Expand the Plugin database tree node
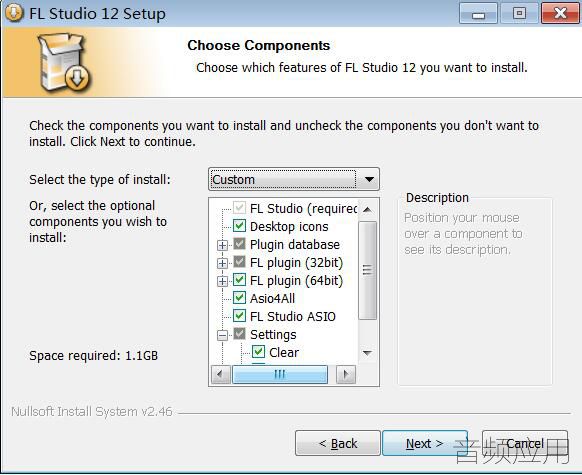The image size is (582, 475). pyautogui.click(x=222, y=245)
